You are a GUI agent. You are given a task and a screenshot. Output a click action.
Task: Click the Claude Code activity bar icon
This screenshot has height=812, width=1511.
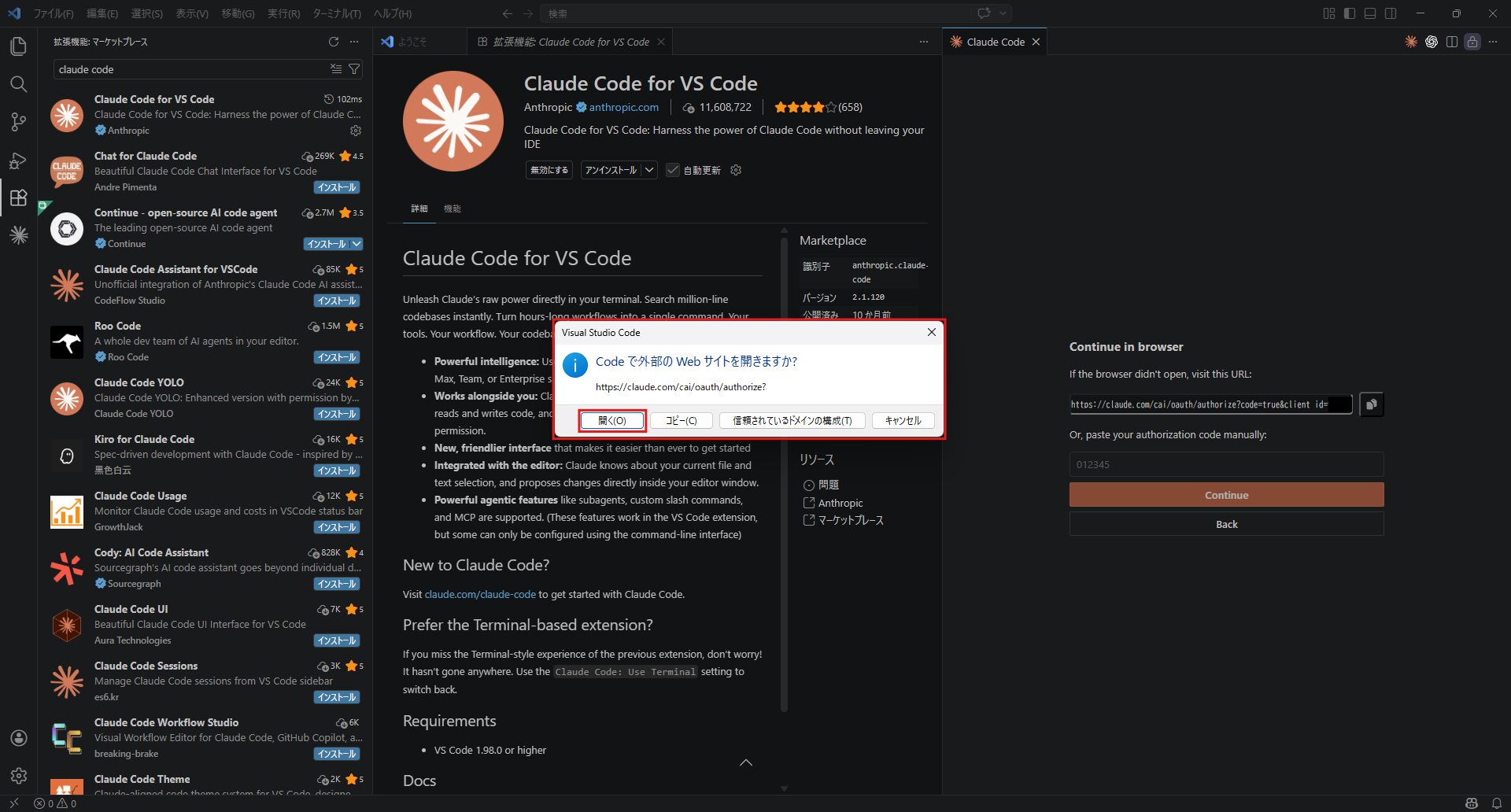18,235
